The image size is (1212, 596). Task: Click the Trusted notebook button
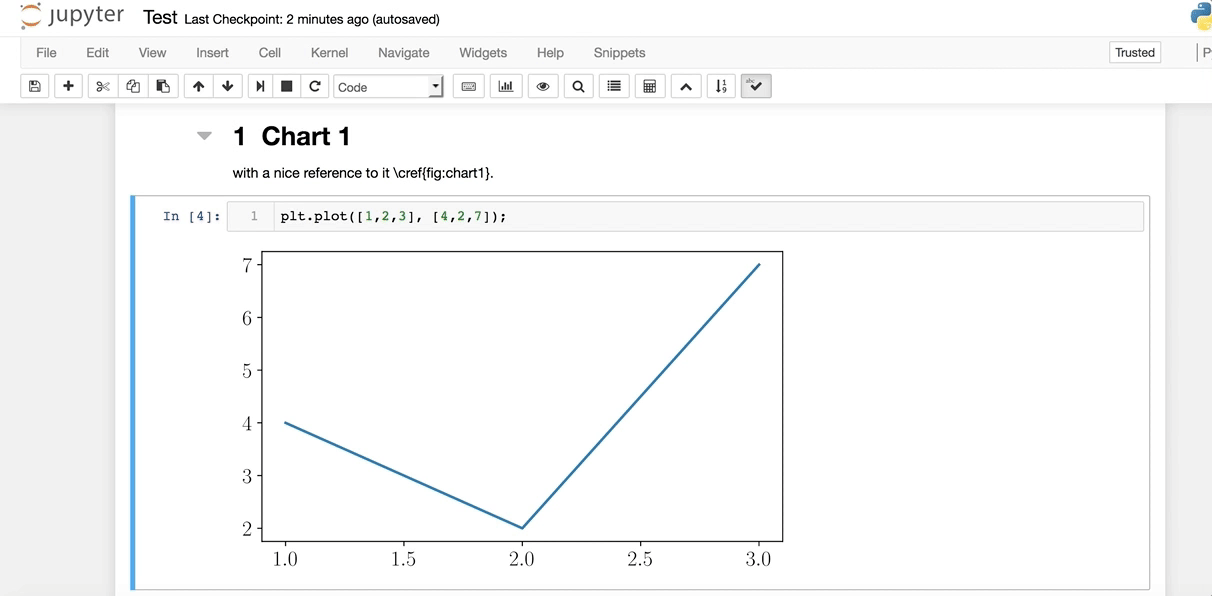point(1135,53)
